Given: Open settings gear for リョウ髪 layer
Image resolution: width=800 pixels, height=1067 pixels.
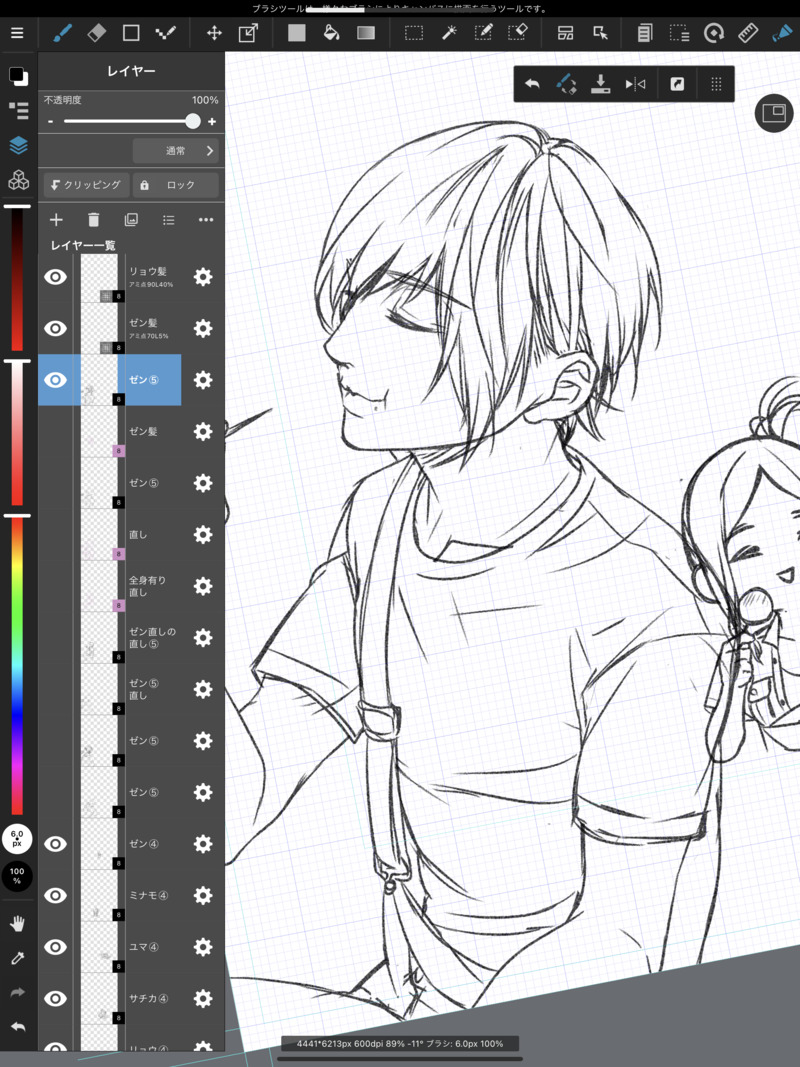Looking at the screenshot, I should (203, 276).
